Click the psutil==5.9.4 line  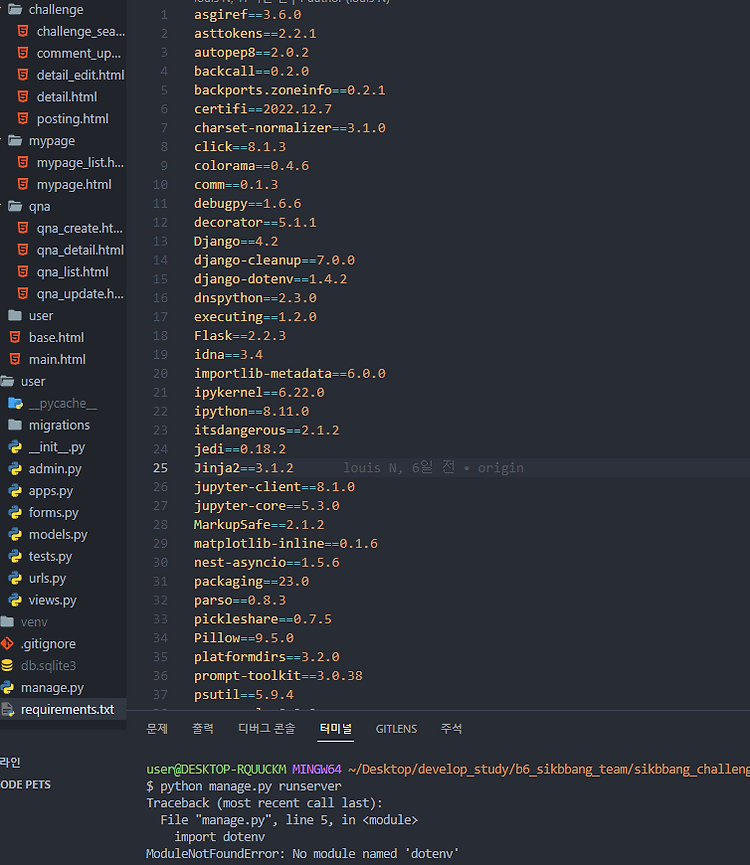pos(243,695)
